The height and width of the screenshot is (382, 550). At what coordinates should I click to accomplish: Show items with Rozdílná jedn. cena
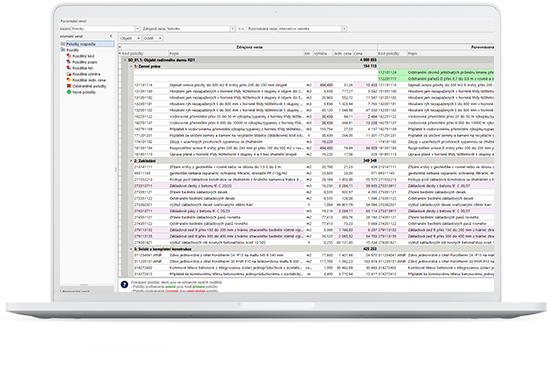tap(89, 80)
